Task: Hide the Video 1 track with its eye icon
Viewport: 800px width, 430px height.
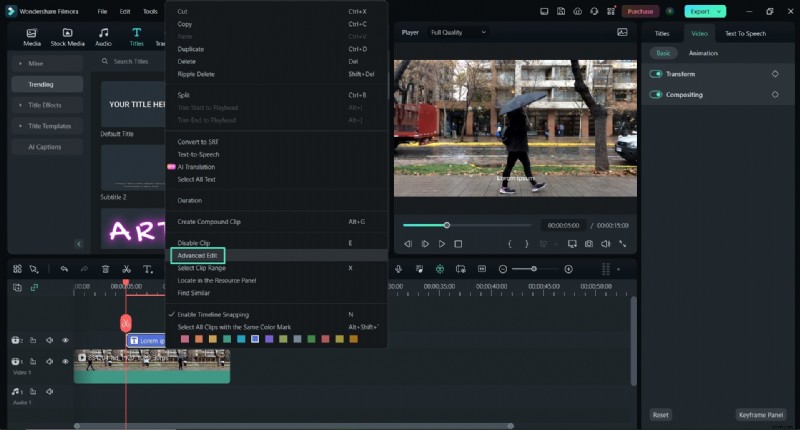Action: tap(65, 361)
